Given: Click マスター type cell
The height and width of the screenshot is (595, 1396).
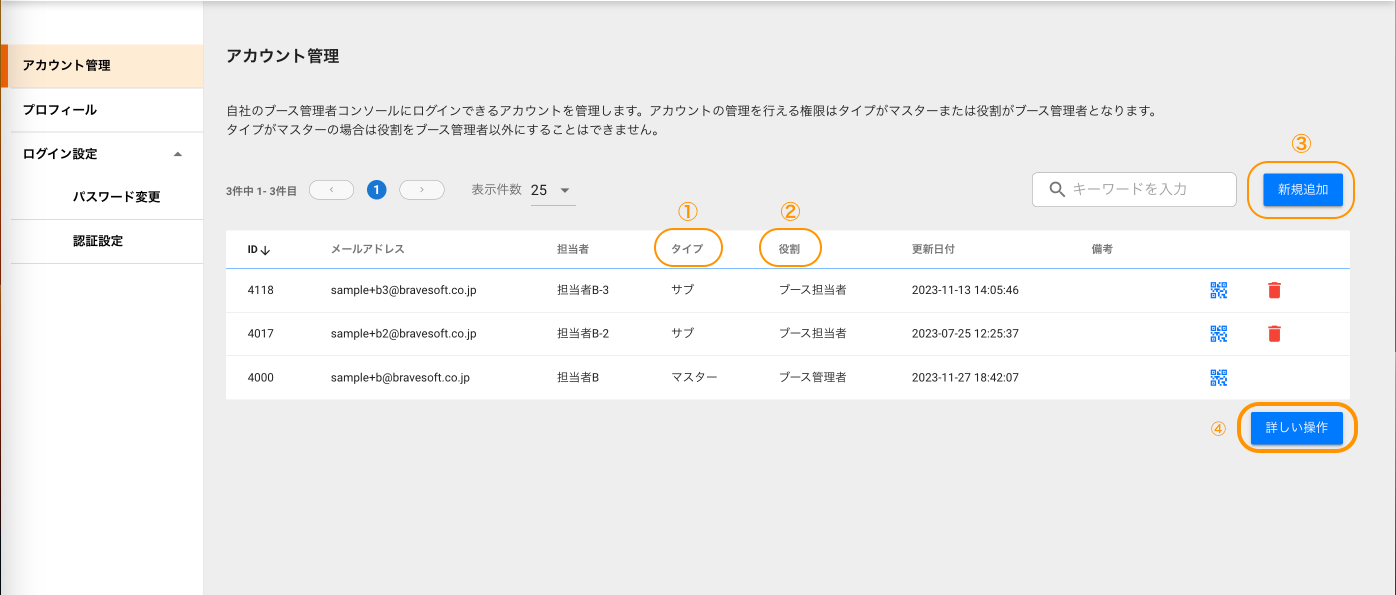Looking at the screenshot, I should coord(694,377).
